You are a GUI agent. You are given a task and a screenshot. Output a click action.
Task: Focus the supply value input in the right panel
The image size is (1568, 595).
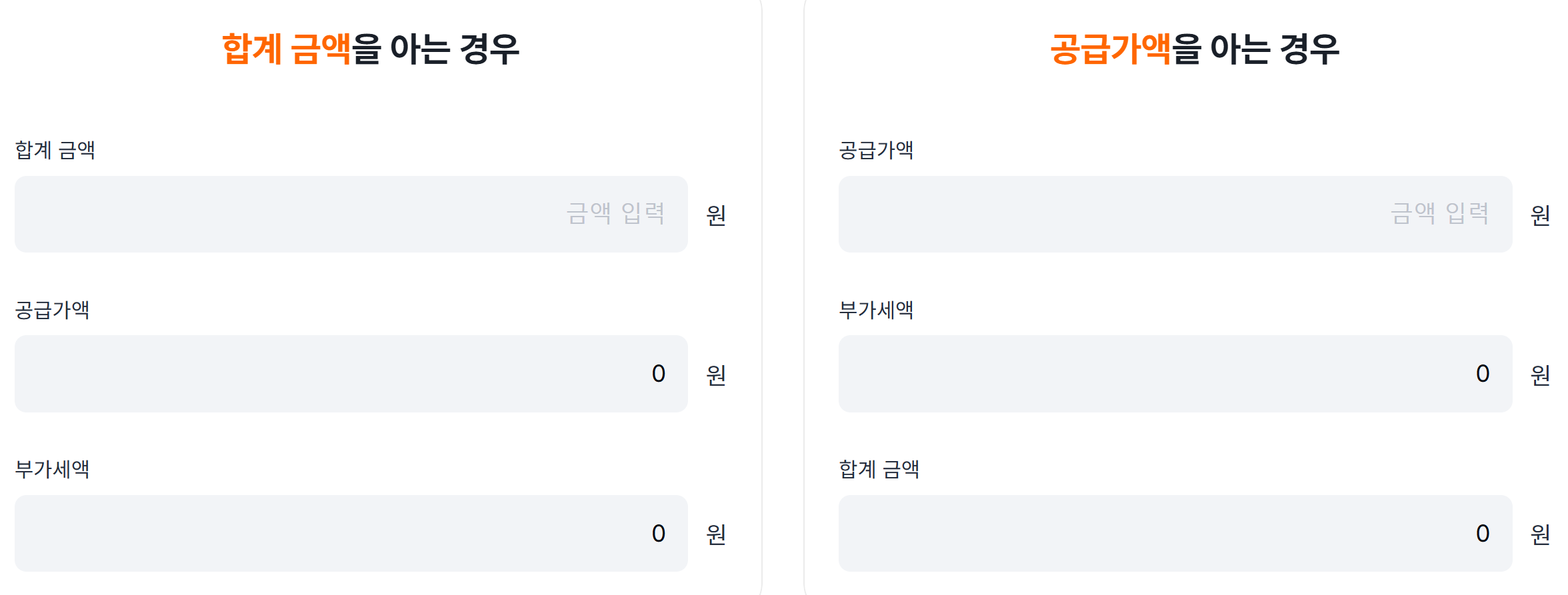1175,214
